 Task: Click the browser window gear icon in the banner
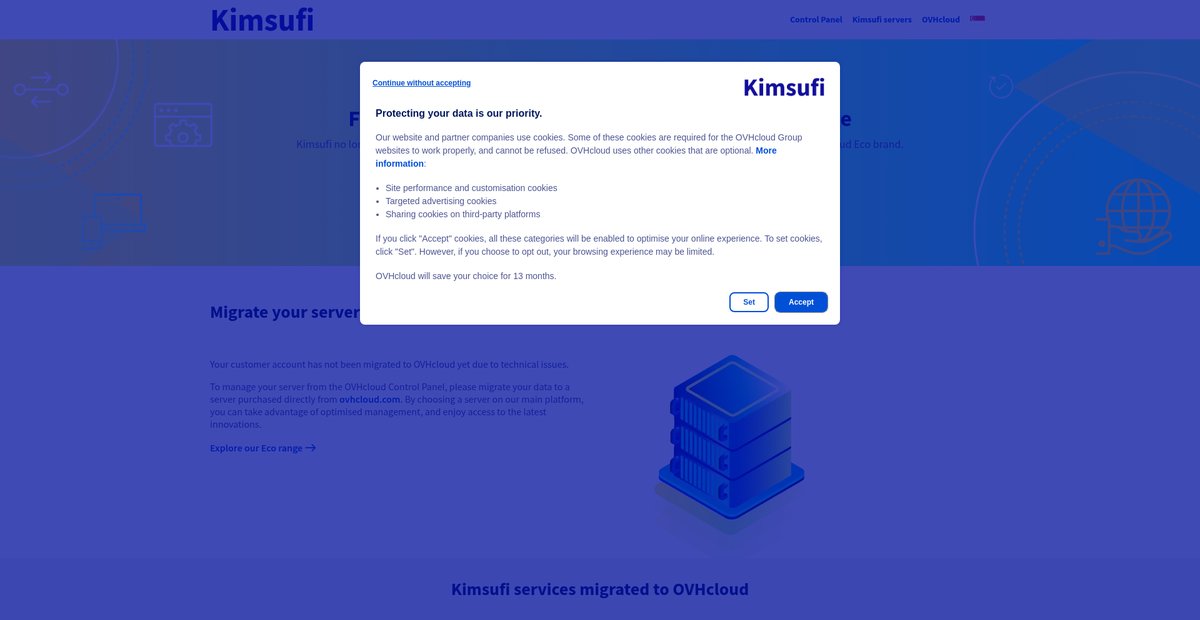click(183, 125)
